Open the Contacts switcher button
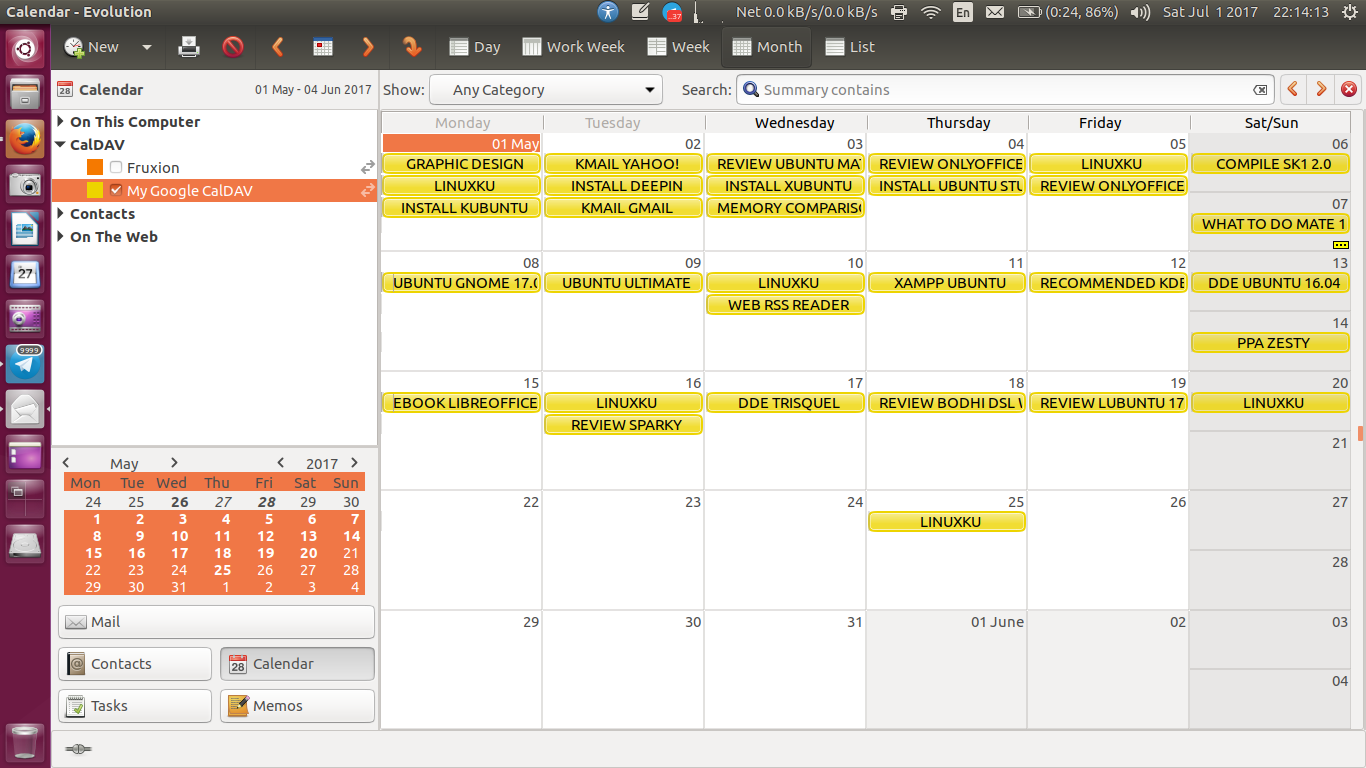 point(135,664)
